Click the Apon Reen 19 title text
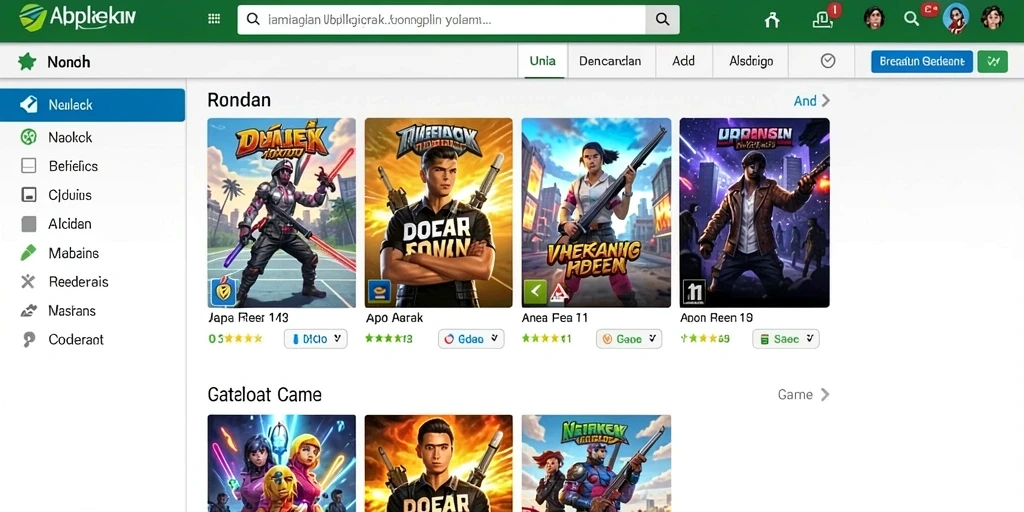Viewport: 1024px width, 512px height. pyautogui.click(x=716, y=318)
